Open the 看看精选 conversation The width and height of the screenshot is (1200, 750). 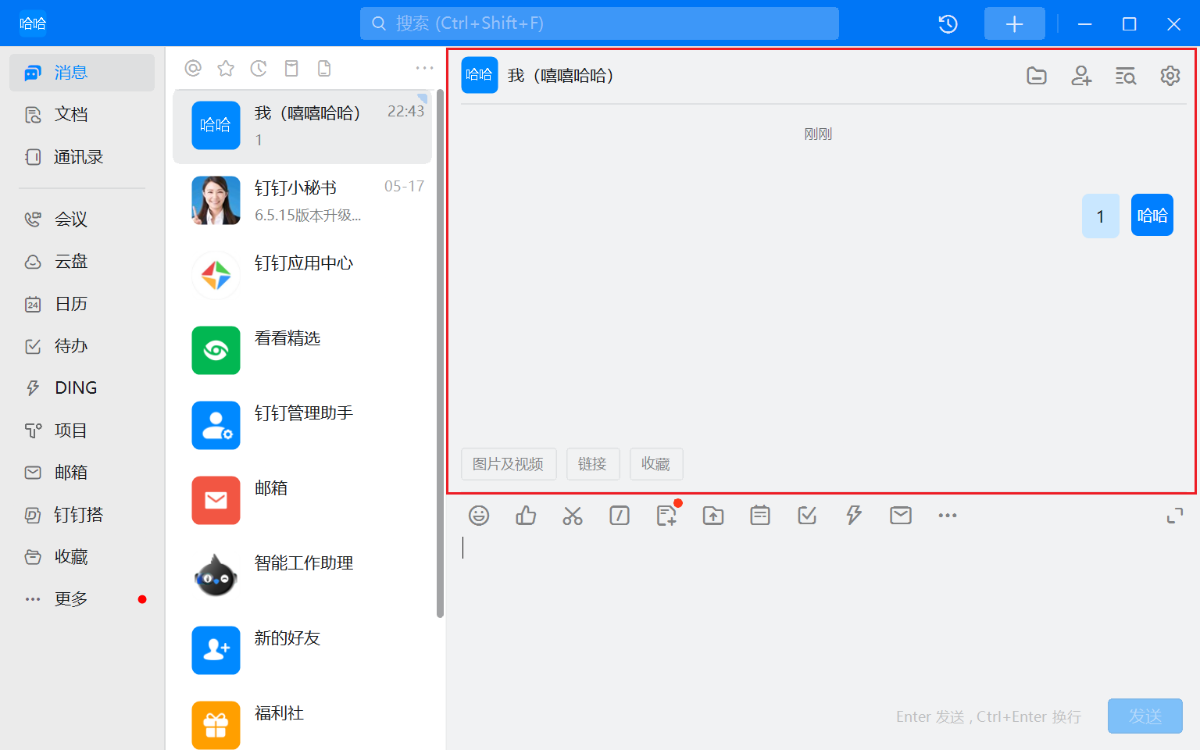tap(302, 351)
